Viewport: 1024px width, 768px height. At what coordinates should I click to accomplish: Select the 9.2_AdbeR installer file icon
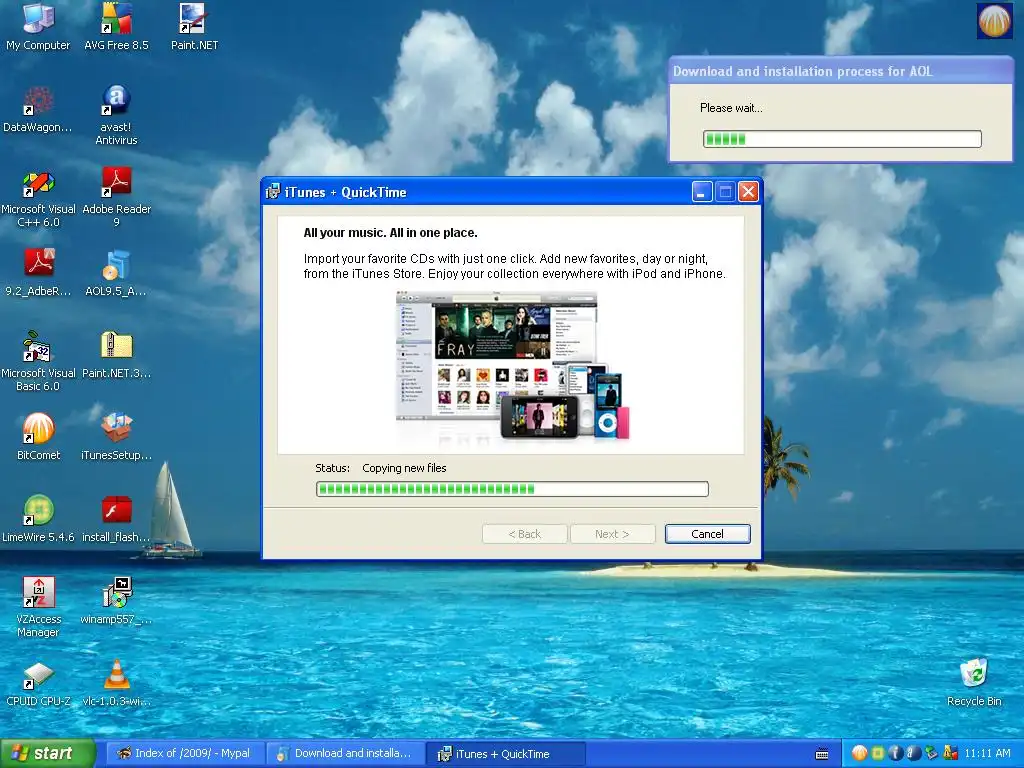pyautogui.click(x=38, y=273)
